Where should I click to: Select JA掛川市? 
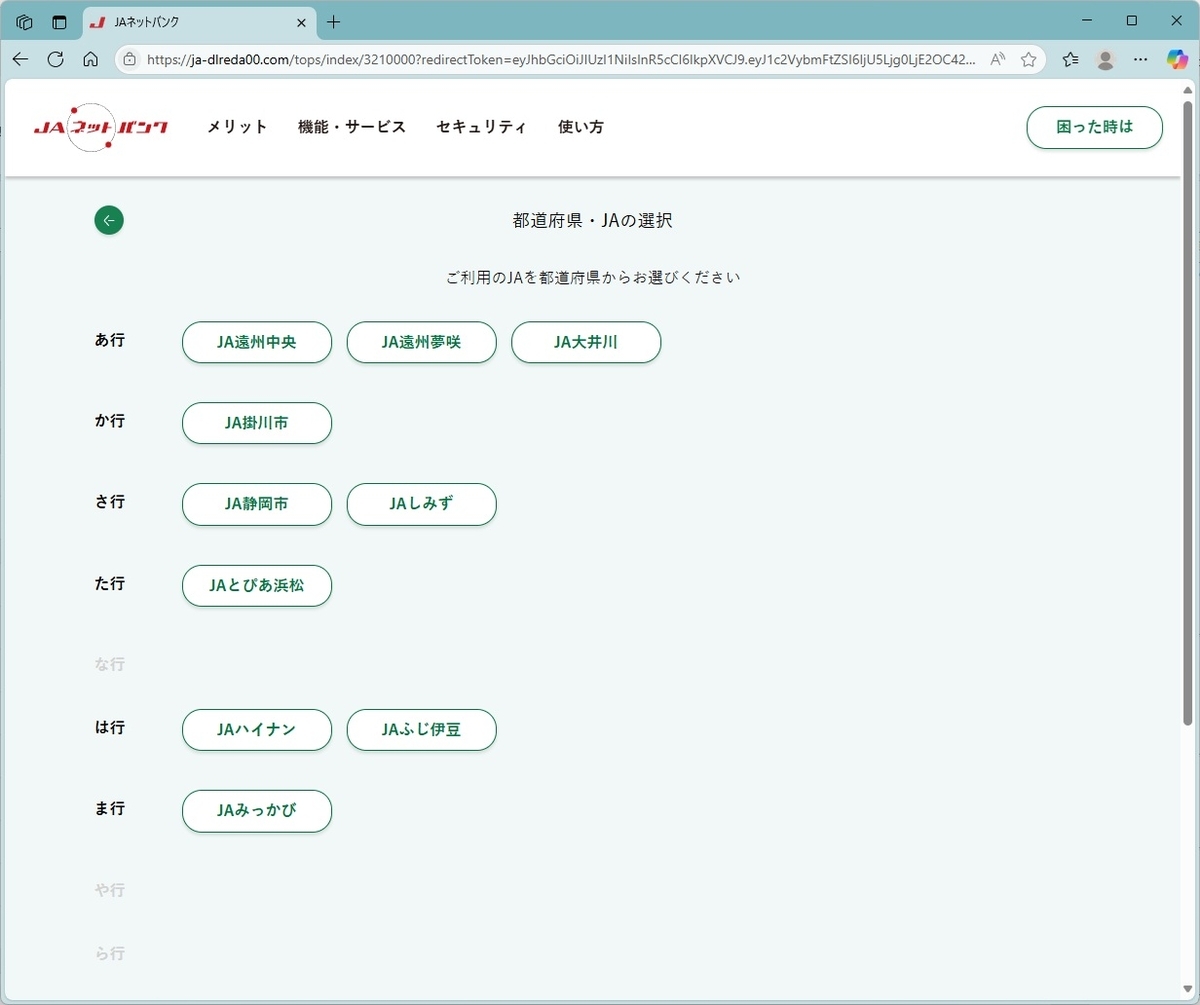pos(257,423)
